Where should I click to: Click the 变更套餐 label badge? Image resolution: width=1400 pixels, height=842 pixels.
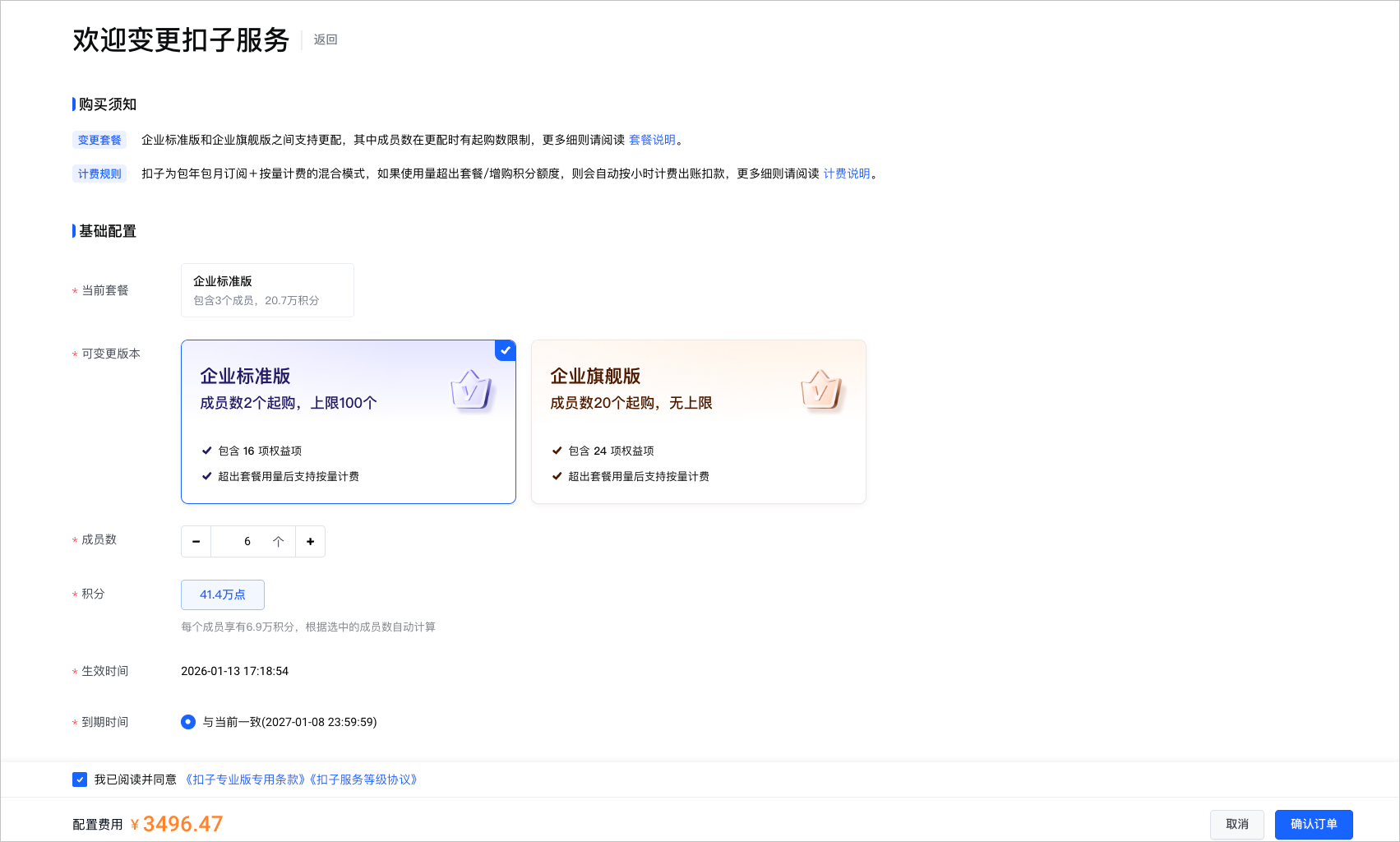(x=99, y=140)
